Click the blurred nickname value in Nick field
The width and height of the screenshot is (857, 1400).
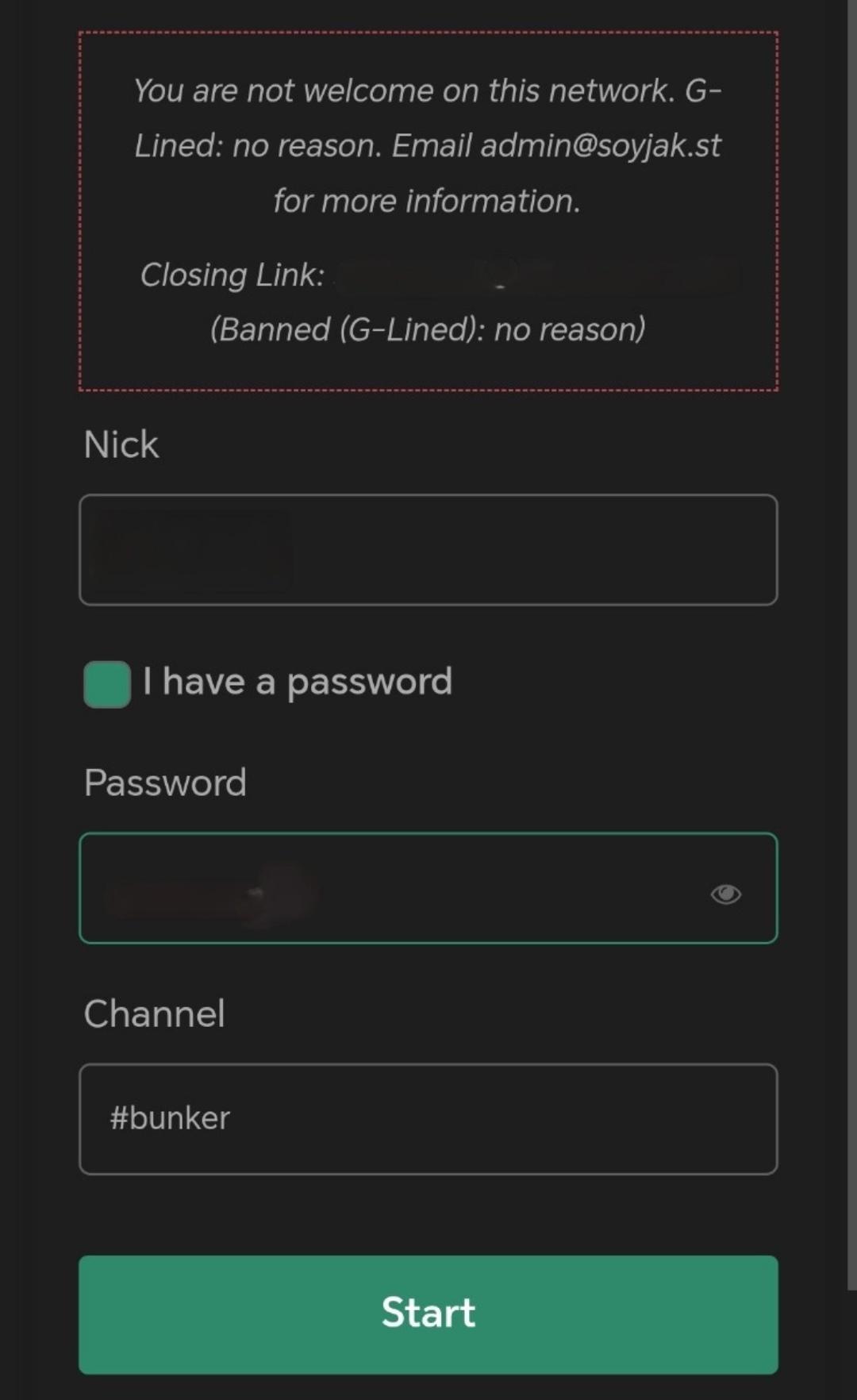(x=193, y=550)
